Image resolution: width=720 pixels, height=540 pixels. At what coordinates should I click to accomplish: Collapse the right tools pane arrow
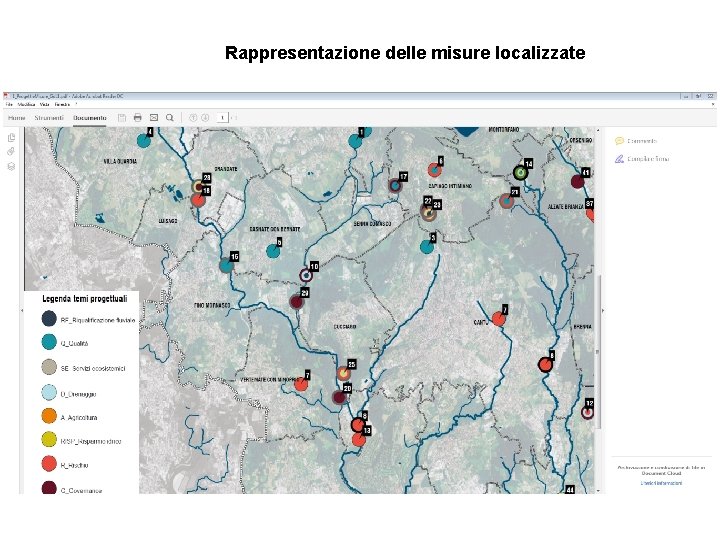coord(603,310)
